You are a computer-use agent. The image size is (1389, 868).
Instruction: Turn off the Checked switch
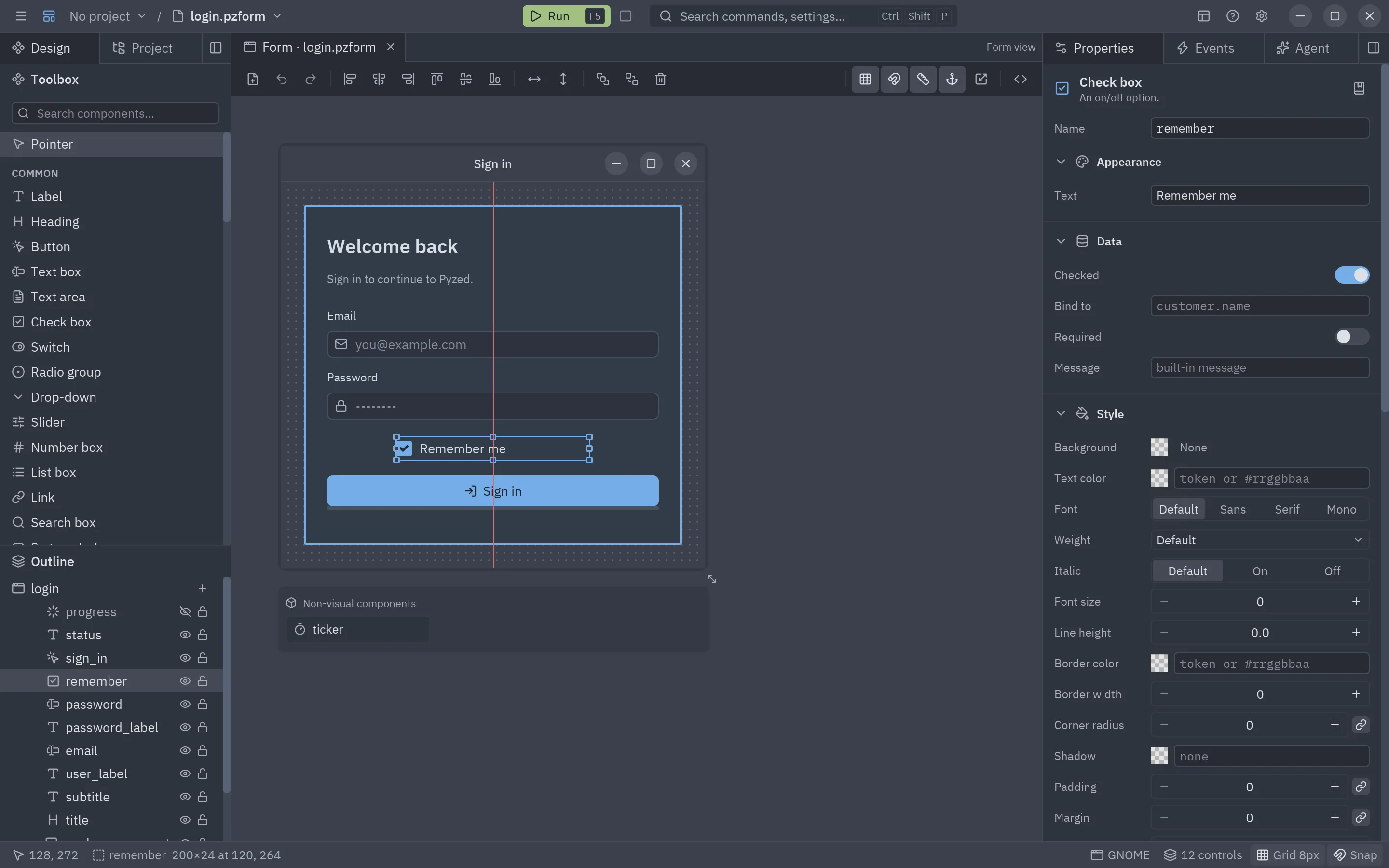(1352, 275)
